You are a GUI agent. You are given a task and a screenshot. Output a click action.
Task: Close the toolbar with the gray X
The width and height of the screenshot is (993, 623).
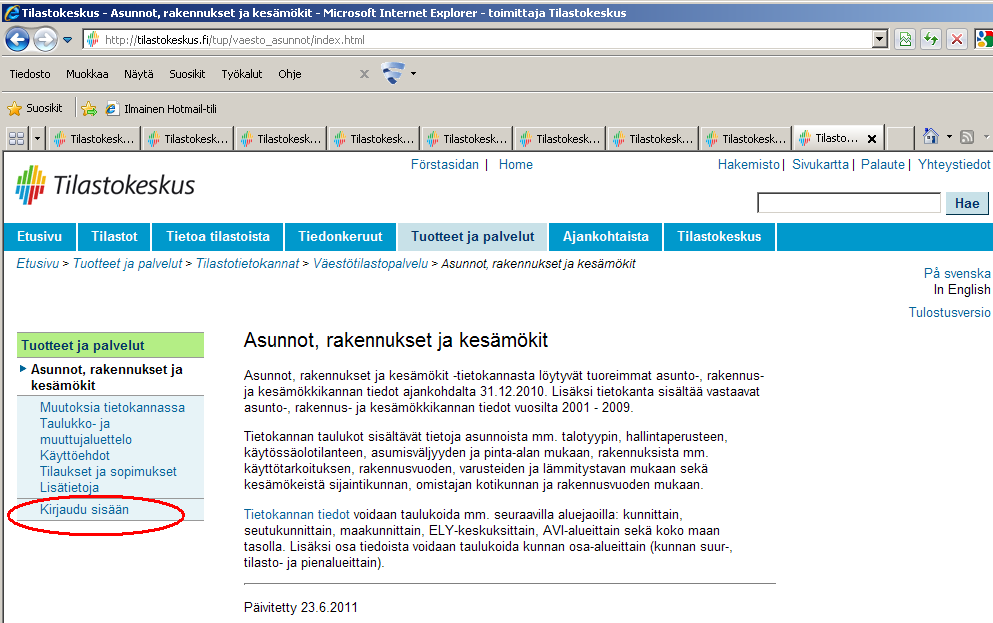[x=364, y=74]
